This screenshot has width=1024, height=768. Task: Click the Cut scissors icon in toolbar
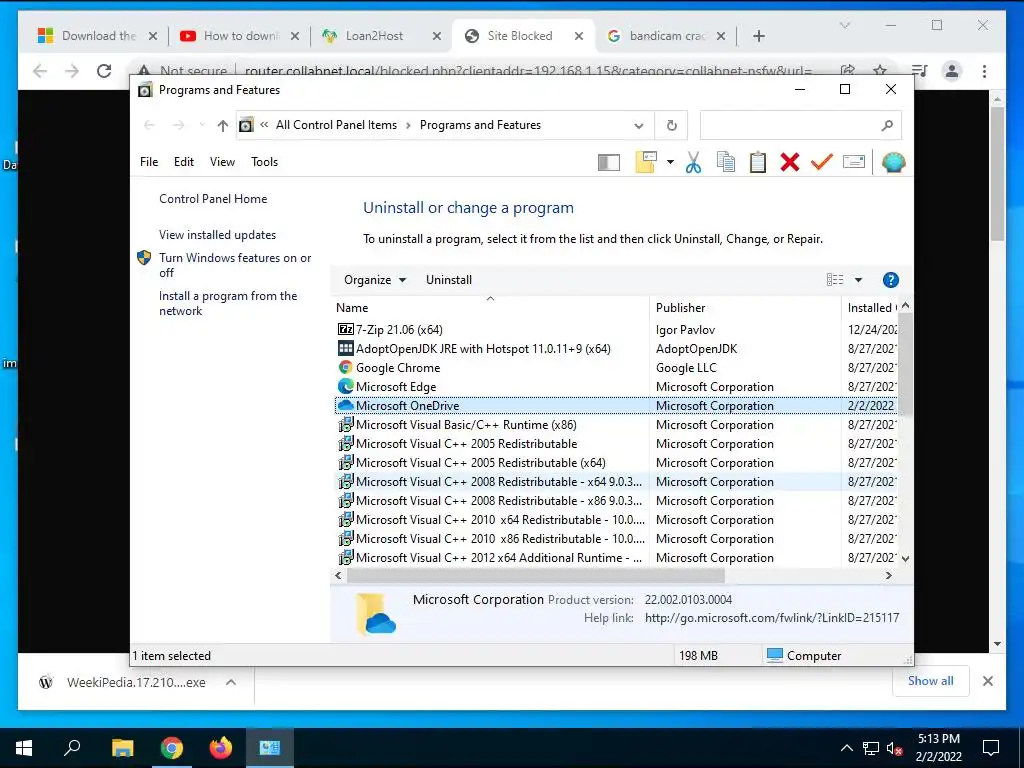[694, 162]
